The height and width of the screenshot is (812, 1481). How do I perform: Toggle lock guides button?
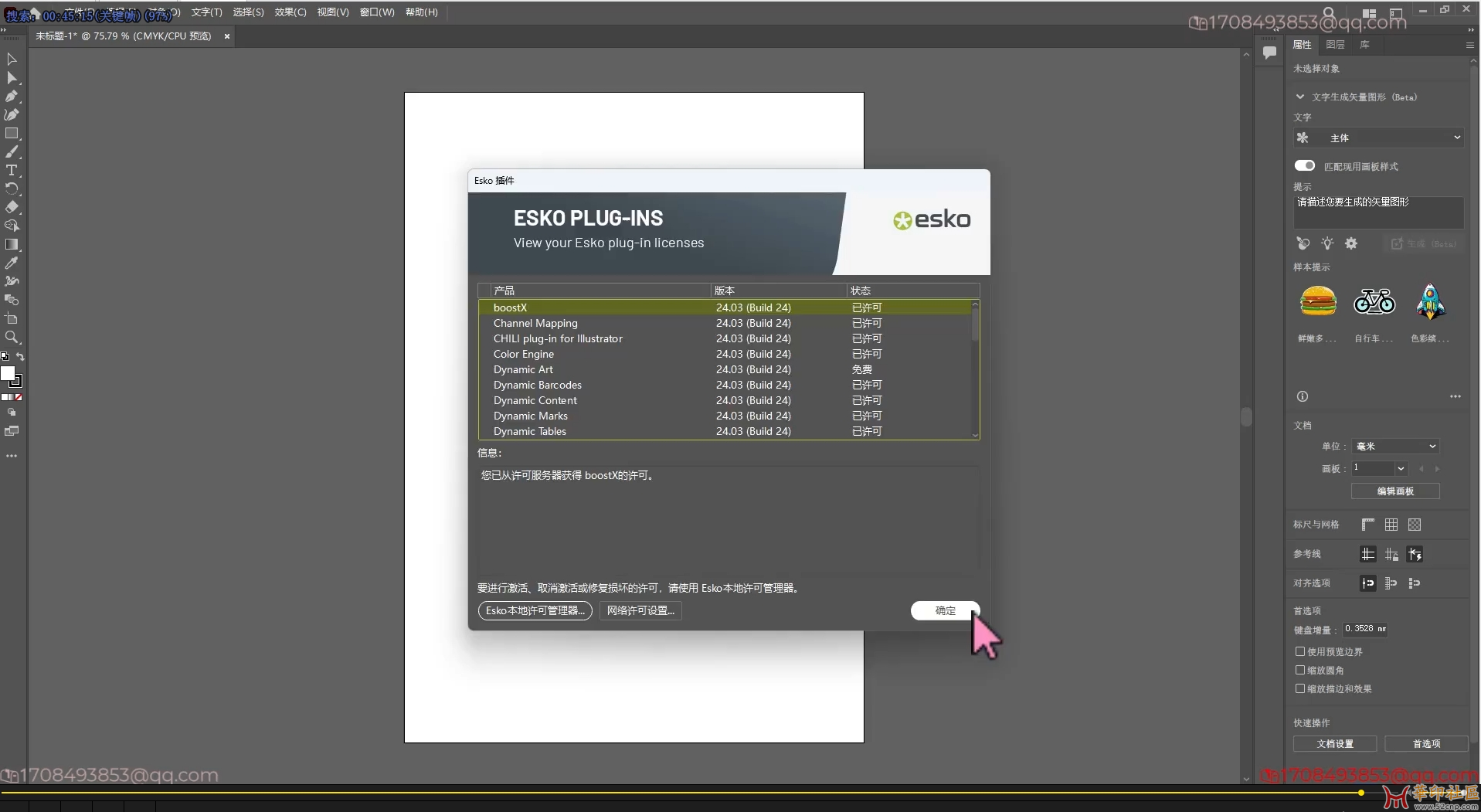[1391, 554]
